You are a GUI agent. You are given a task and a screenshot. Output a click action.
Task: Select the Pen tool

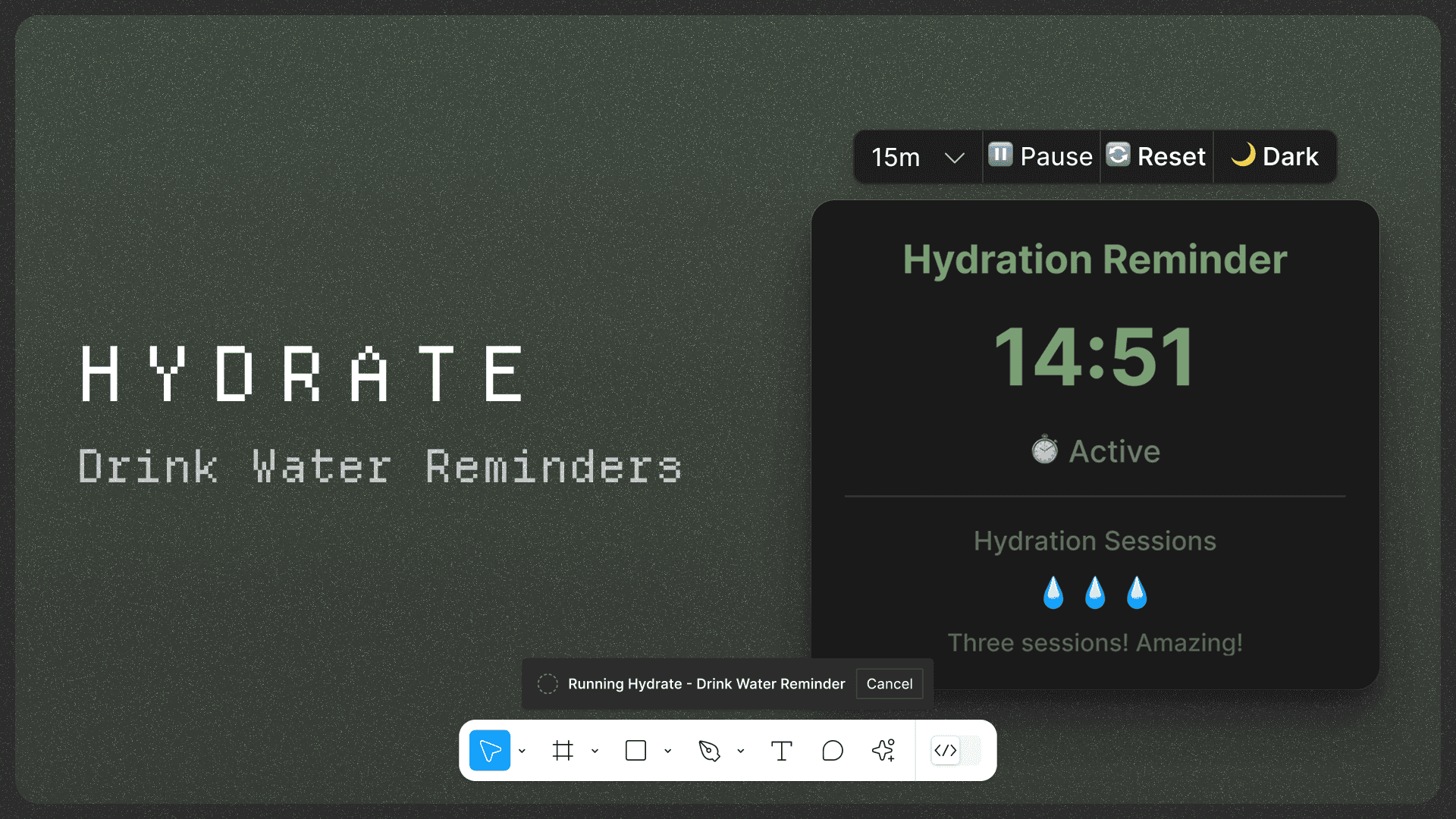pyautogui.click(x=709, y=751)
